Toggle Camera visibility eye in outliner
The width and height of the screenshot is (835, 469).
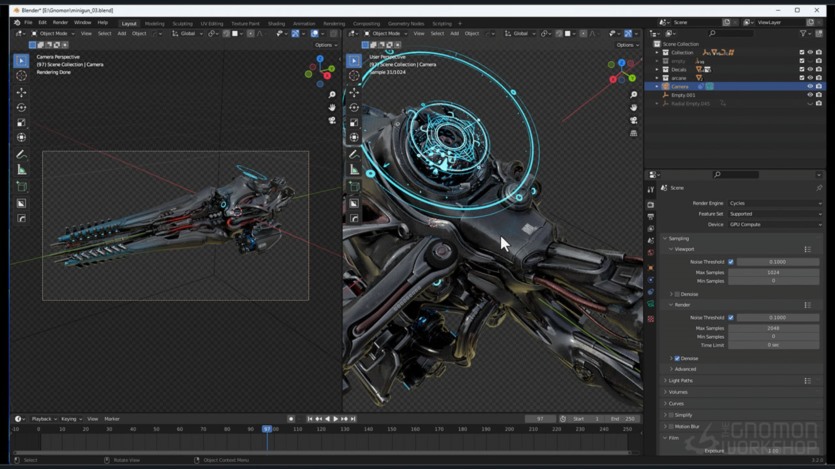[x=810, y=86]
